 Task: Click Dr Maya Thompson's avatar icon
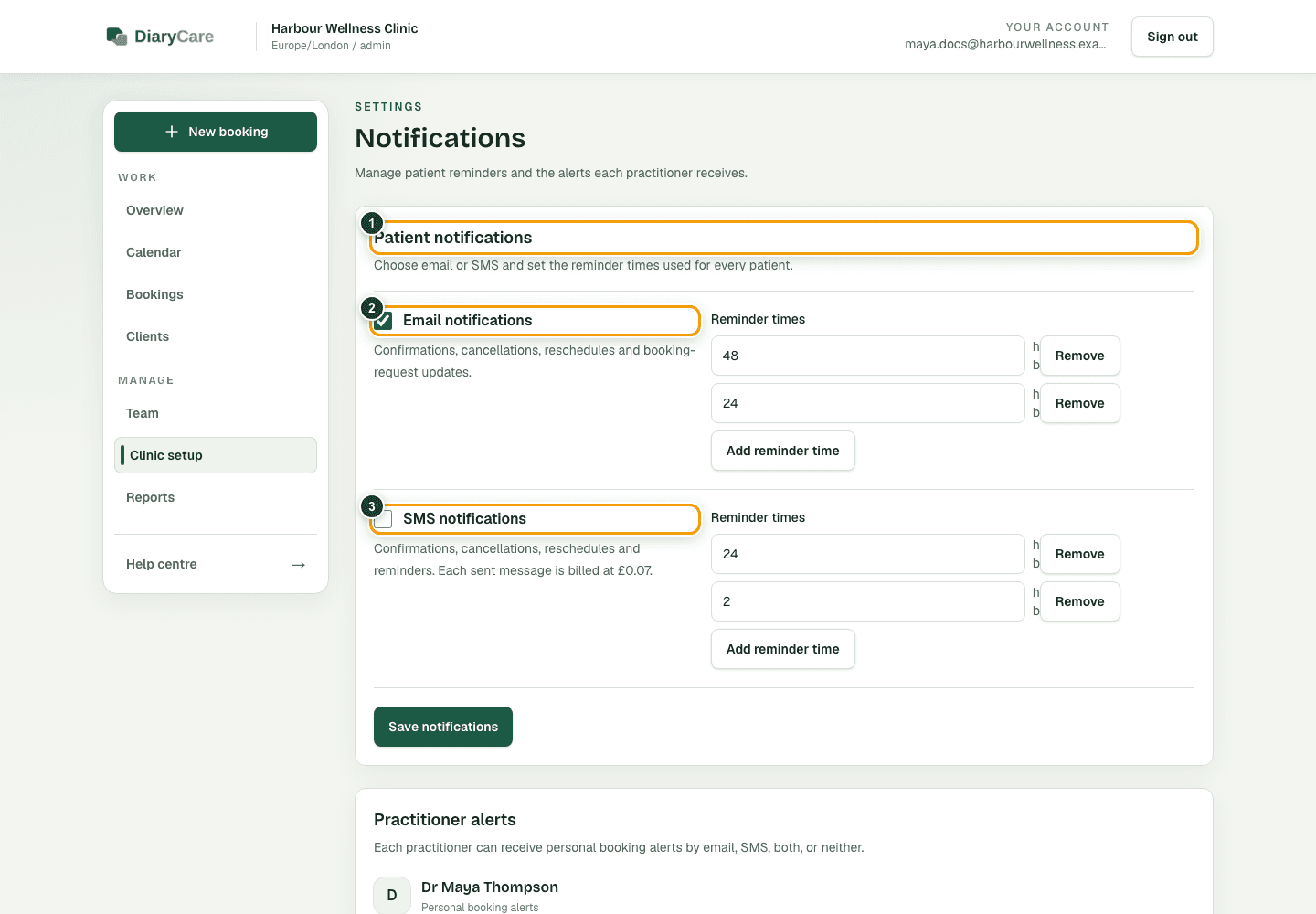pos(392,895)
